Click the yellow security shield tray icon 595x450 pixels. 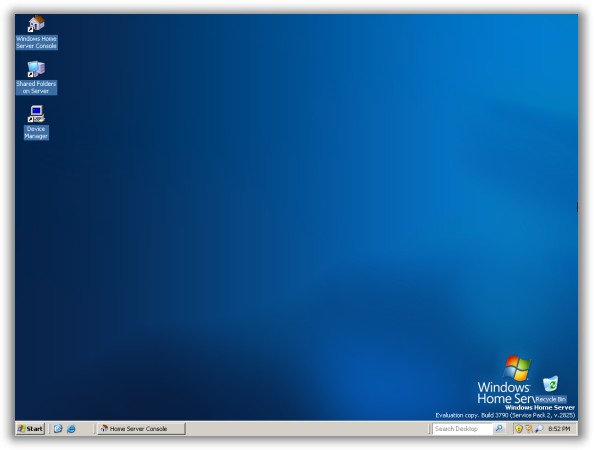[x=519, y=429]
